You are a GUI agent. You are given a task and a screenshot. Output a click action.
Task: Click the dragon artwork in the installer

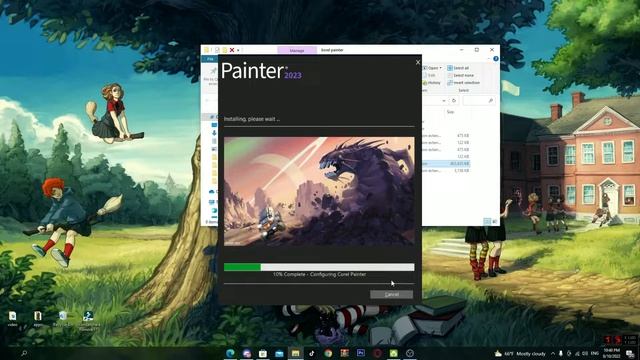coord(319,191)
